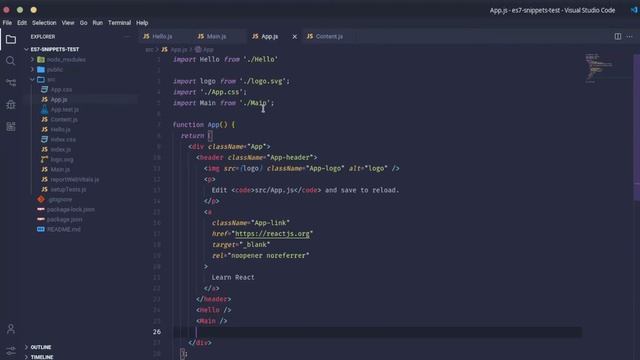Screen dimensions: 640x360
Task: Open the View menu
Action: pyautogui.click(x=68, y=23)
